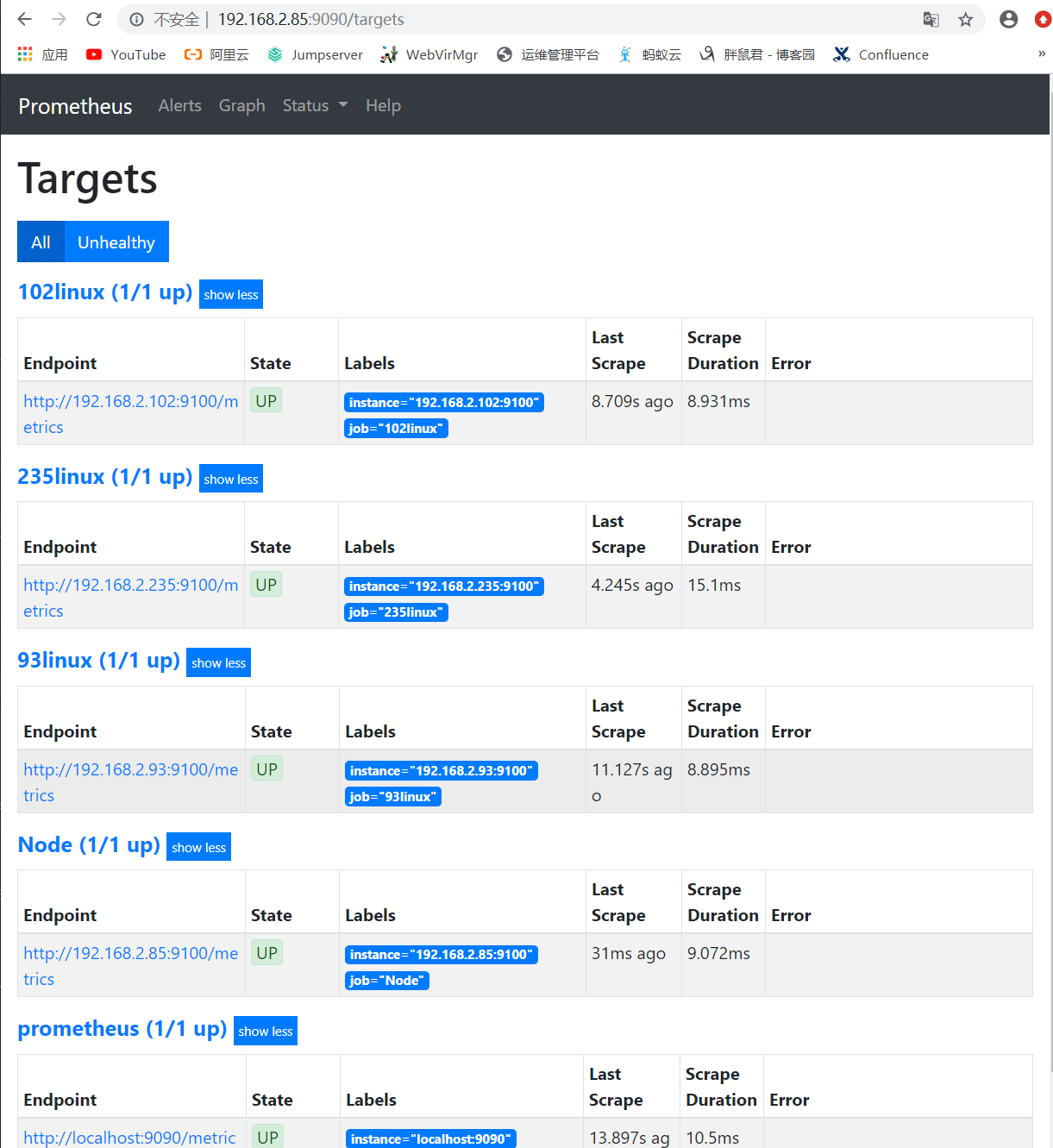Click the UP state badge for Node
Image resolution: width=1053 pixels, height=1148 pixels.
266,952
